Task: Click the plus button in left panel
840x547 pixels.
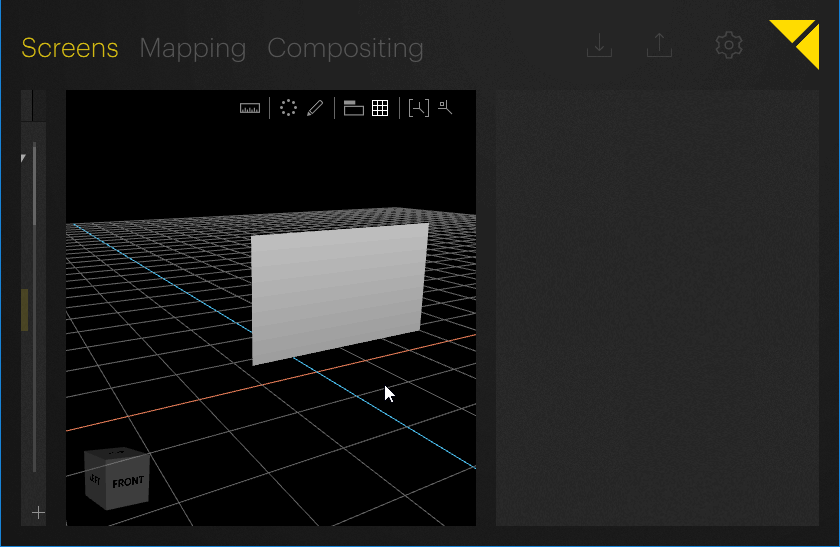Action: pos(38,513)
